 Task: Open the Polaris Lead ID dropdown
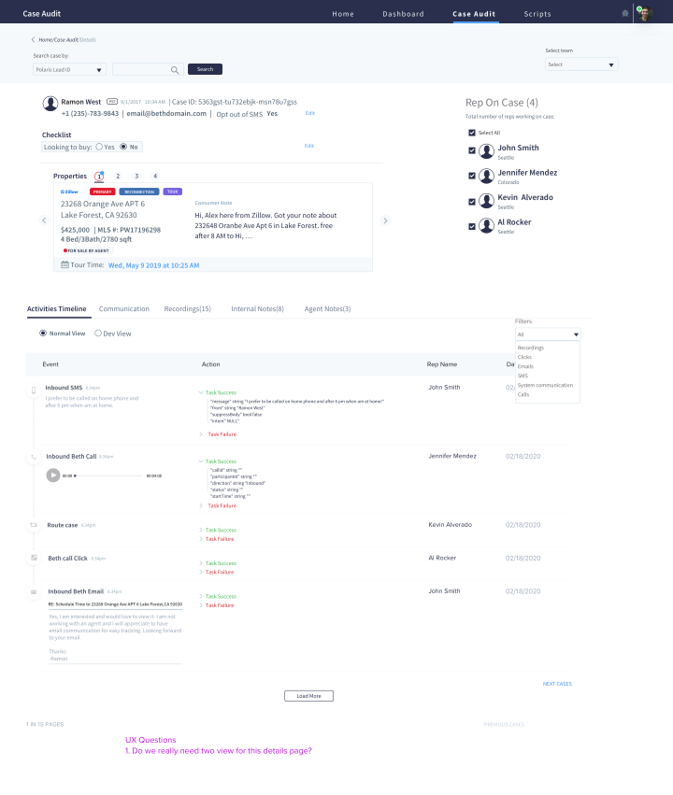coord(69,70)
